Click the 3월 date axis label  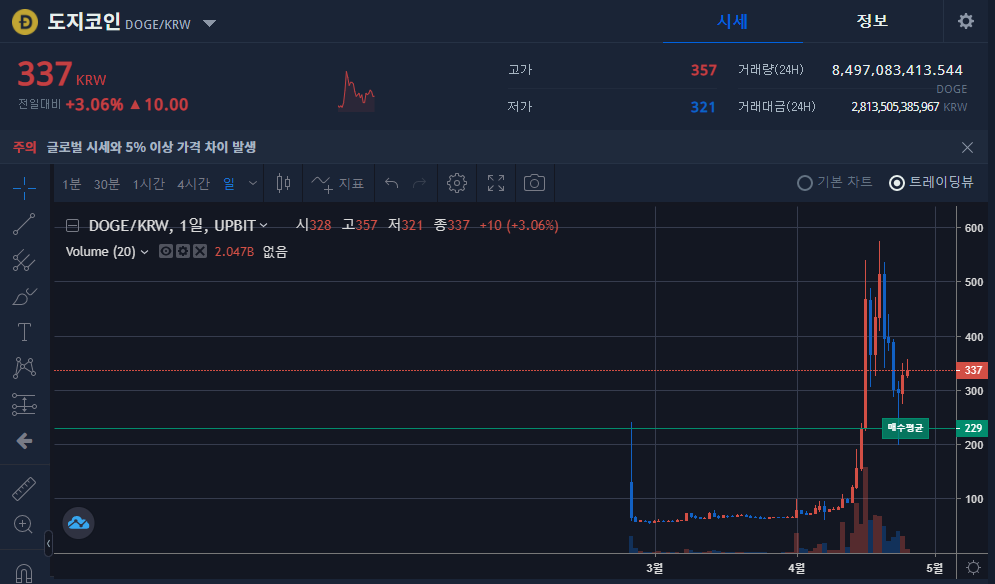(x=654, y=568)
